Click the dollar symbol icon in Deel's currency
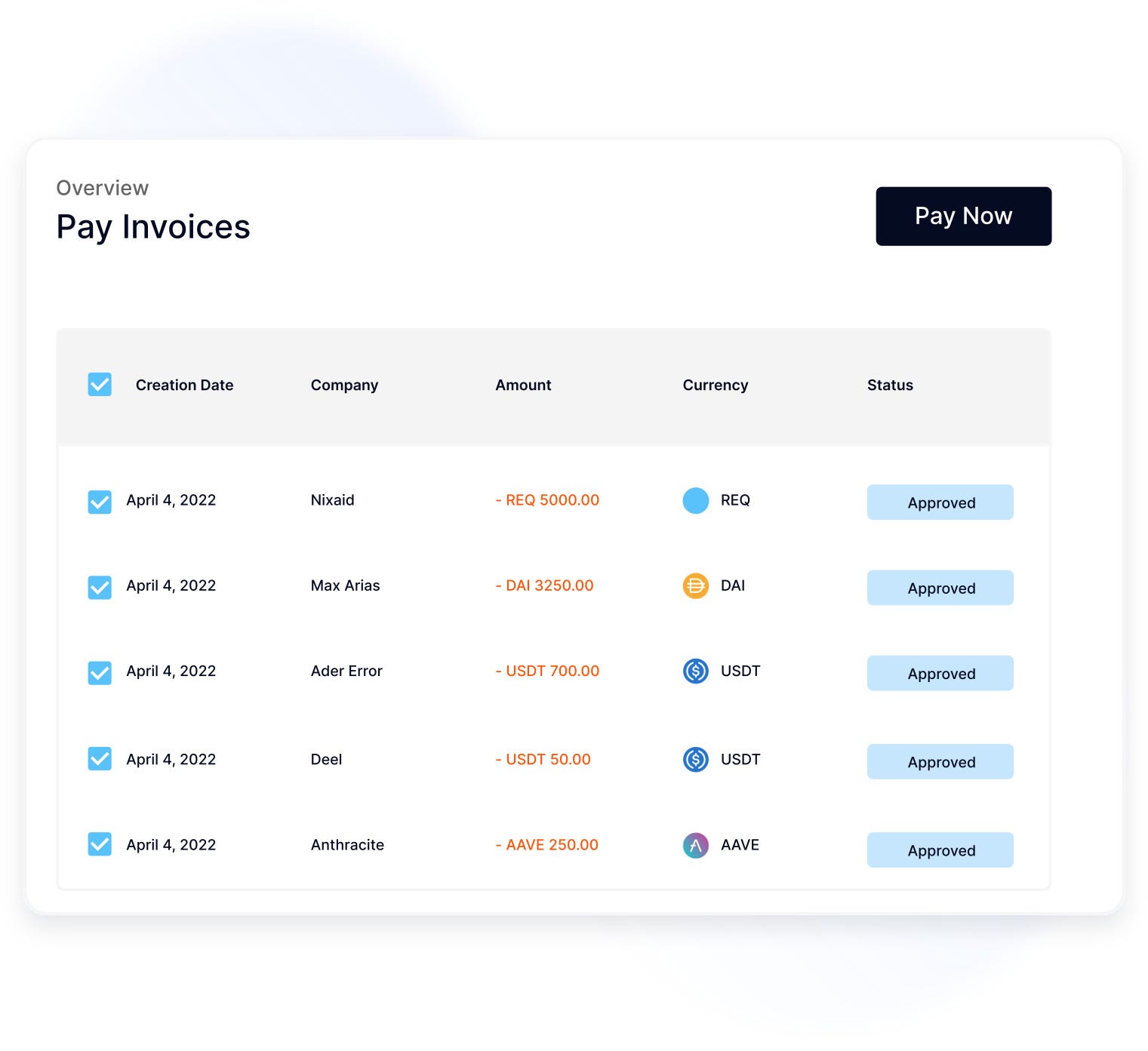Image resolution: width=1148 pixels, height=1051 pixels. pyautogui.click(x=694, y=760)
